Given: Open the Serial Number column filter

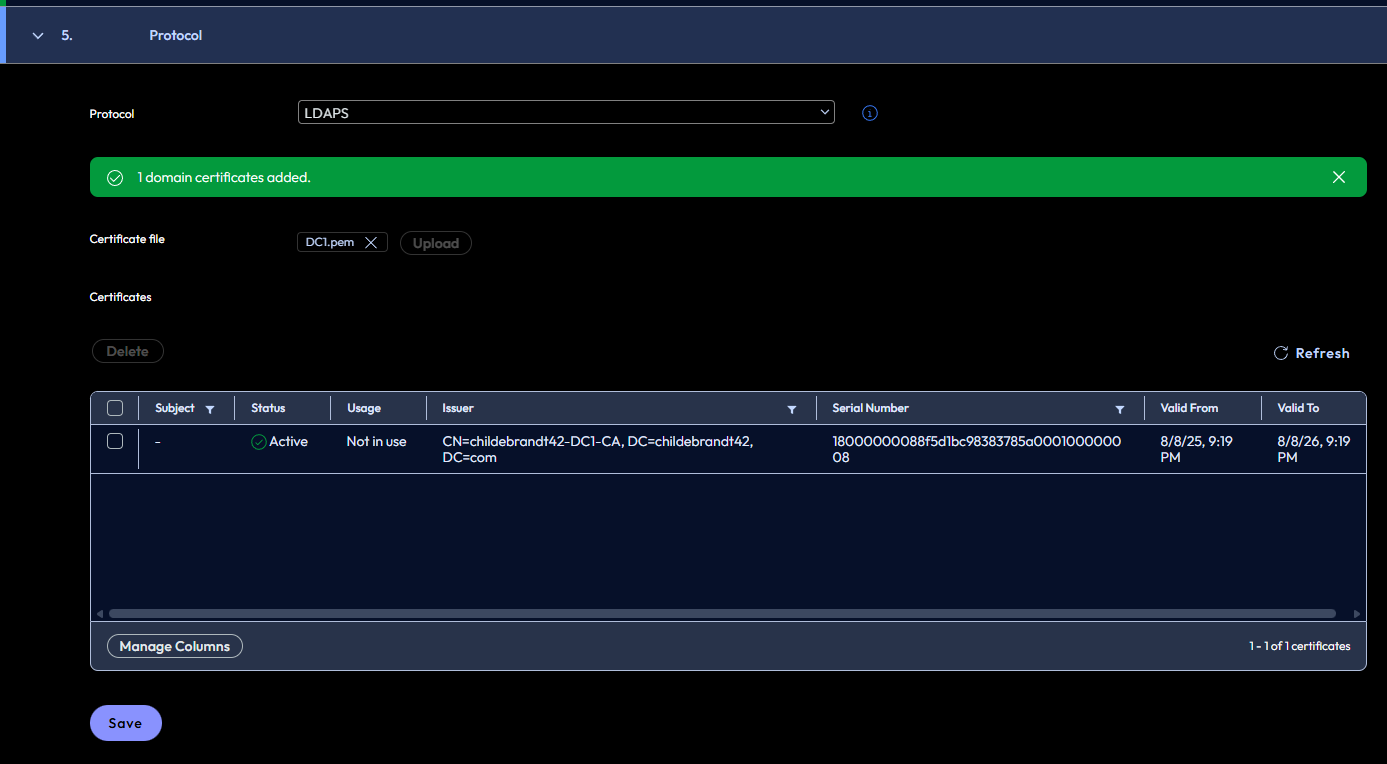Looking at the screenshot, I should [1120, 409].
